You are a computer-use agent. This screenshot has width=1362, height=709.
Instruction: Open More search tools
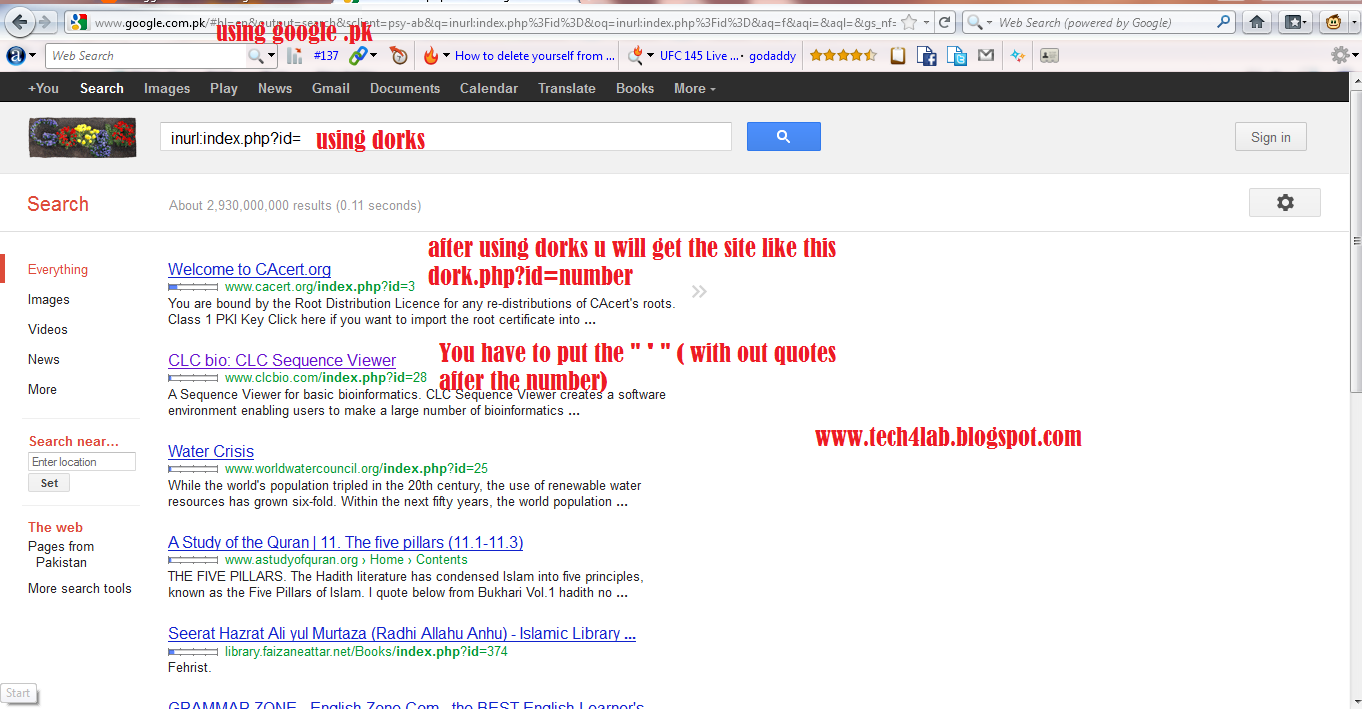click(80, 588)
